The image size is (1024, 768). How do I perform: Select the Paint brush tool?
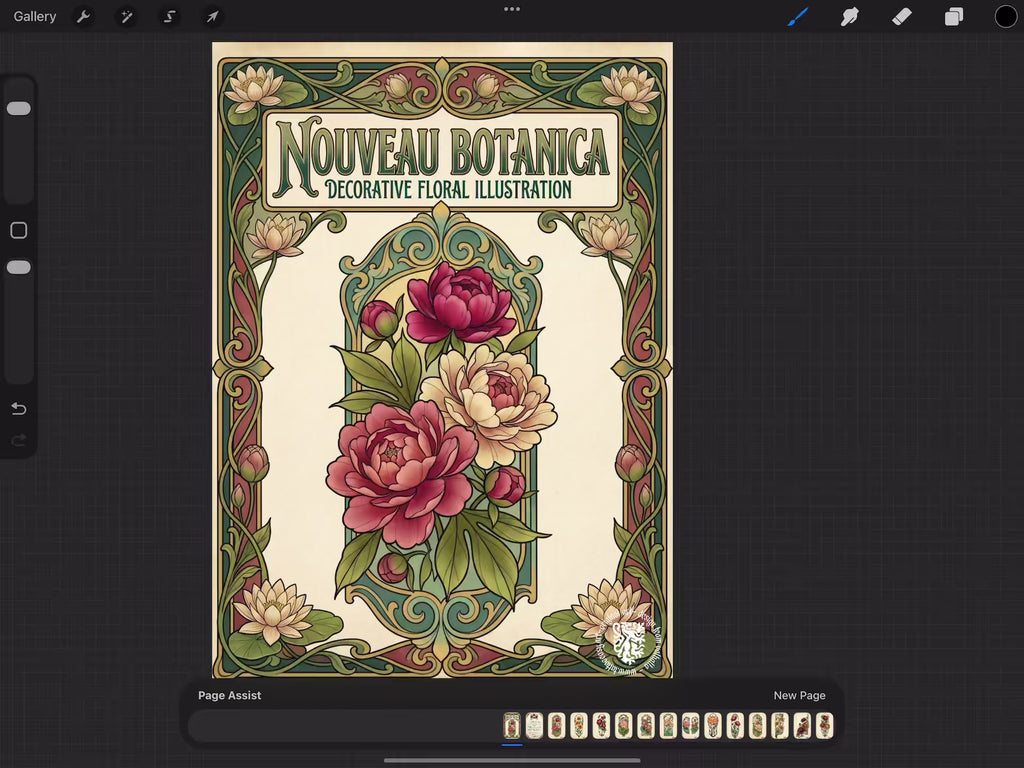click(x=797, y=16)
